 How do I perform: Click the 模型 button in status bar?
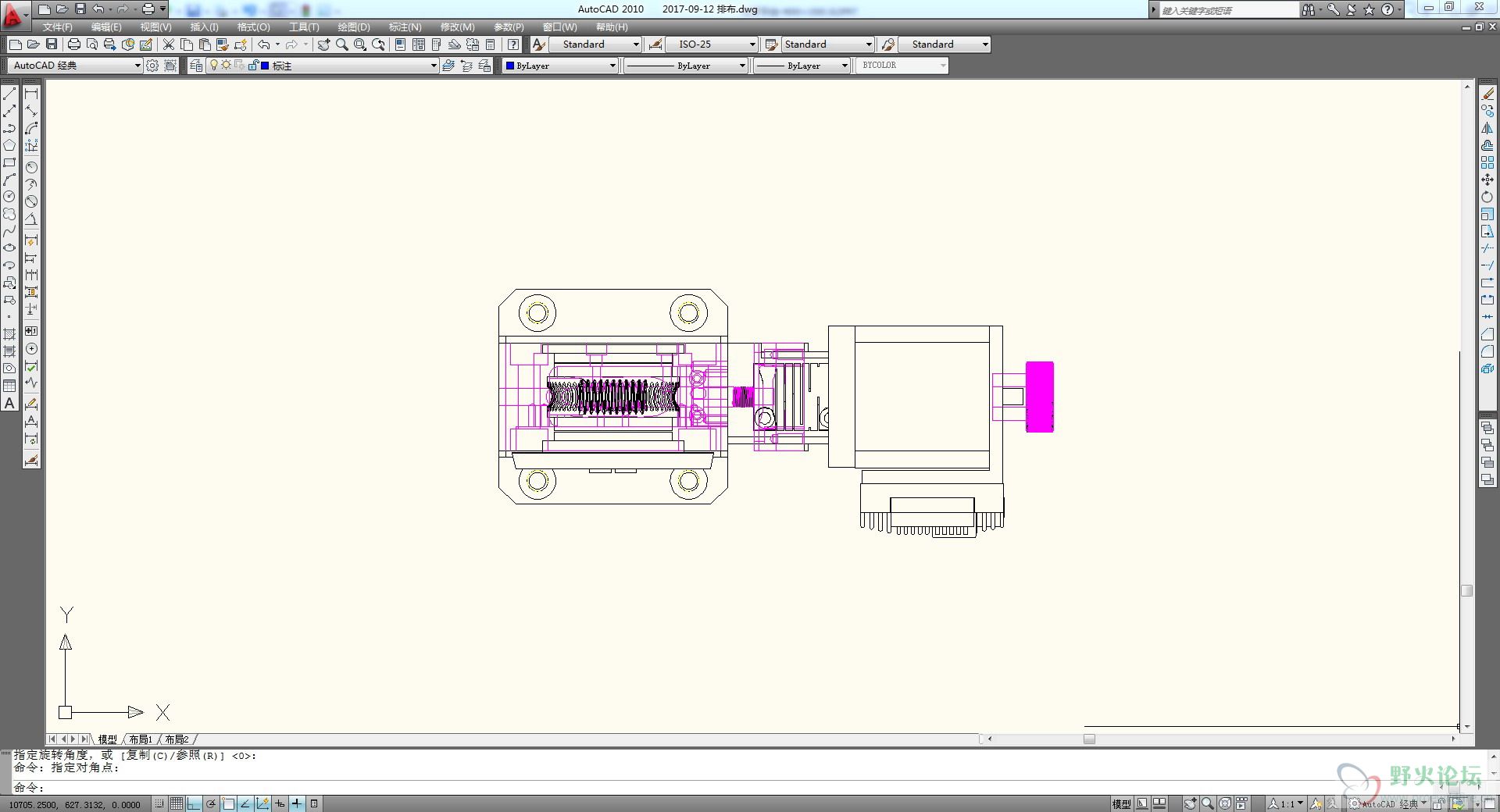(1121, 803)
